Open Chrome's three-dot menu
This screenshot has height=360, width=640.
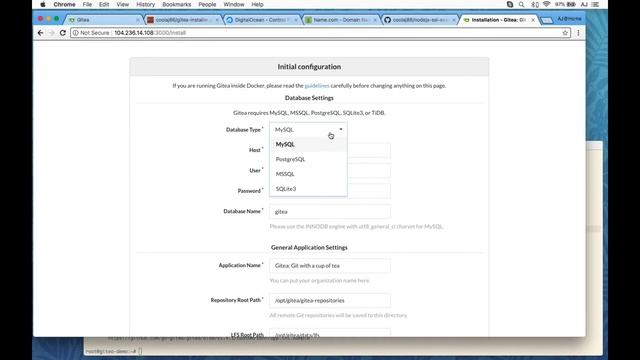578,33
